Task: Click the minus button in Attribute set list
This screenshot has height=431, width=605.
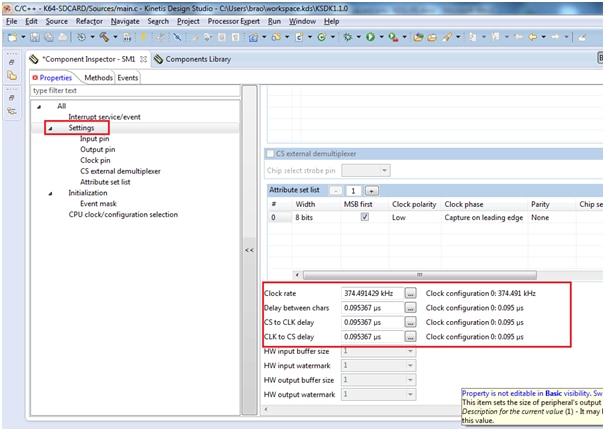Action: pos(336,190)
